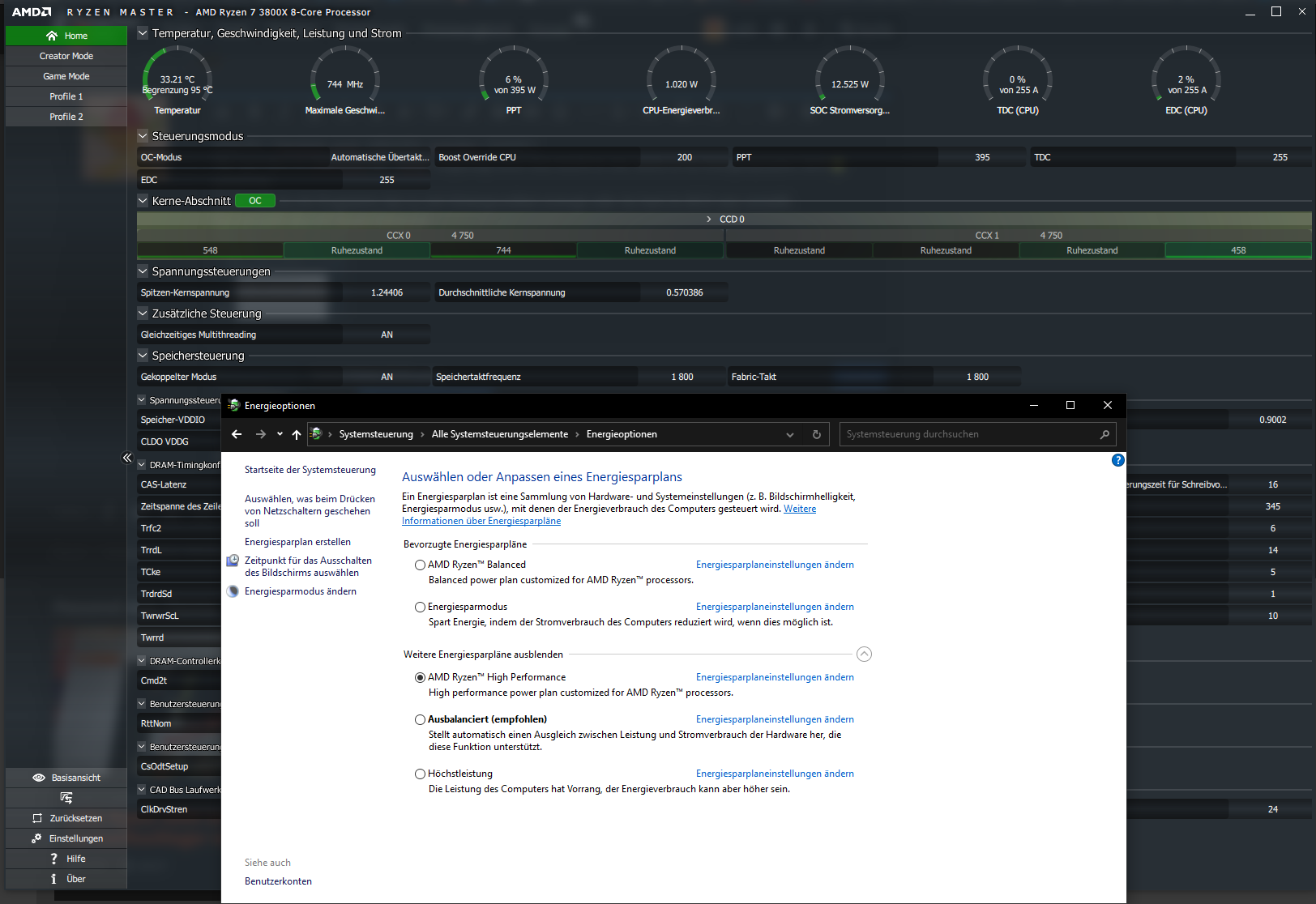Open address bar history dropdown
Screen dimensions: 1316x904
point(790,435)
